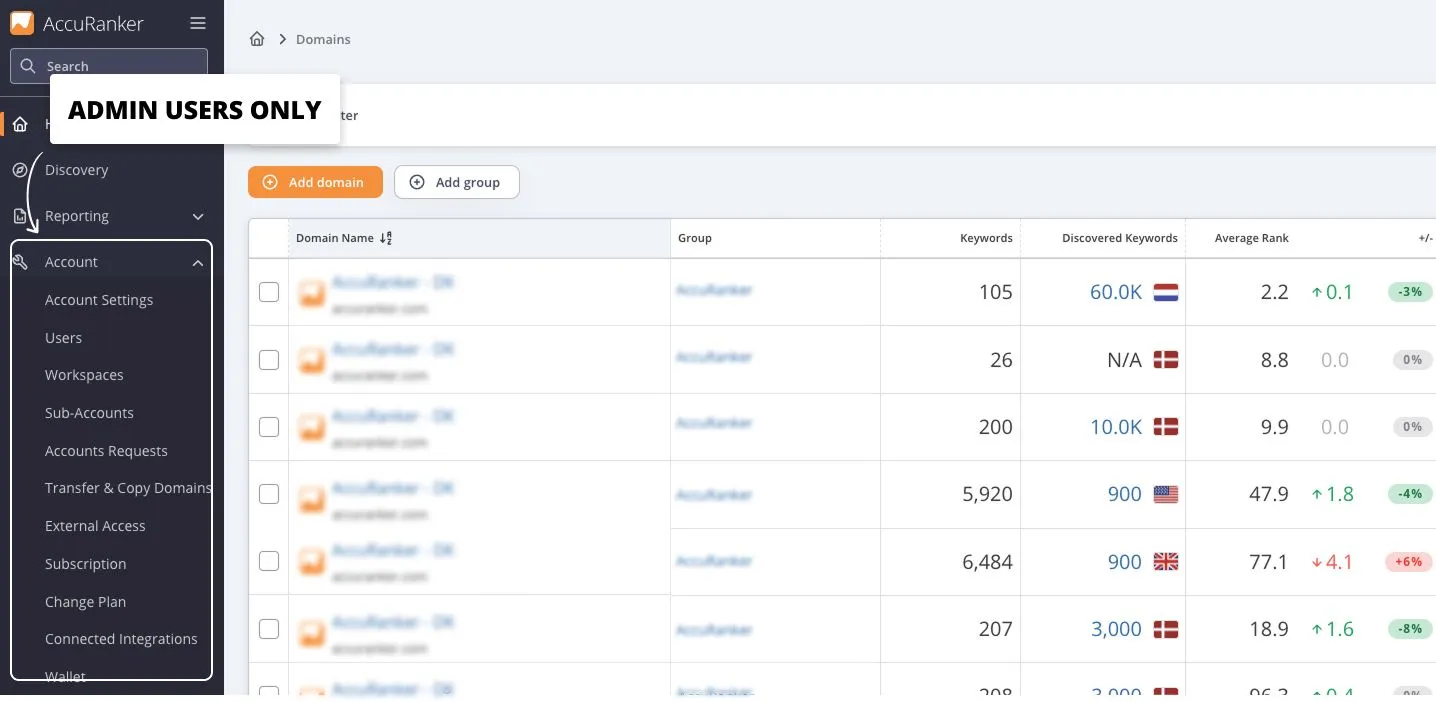1436x702 pixels.
Task: Select the checkbox for the 5,920 keywords row
Action: click(x=269, y=494)
